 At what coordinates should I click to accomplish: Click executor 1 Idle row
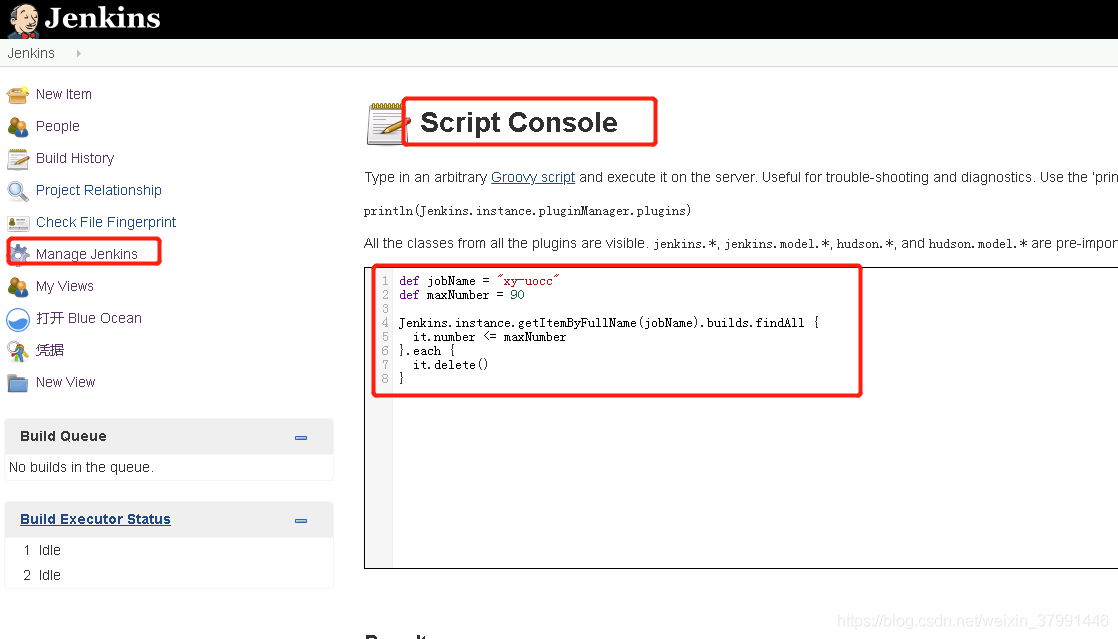tap(169, 551)
